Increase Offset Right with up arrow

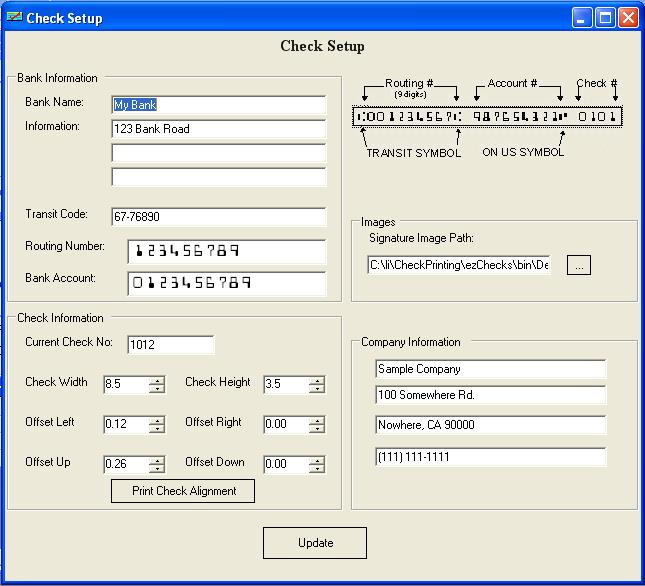317,420
